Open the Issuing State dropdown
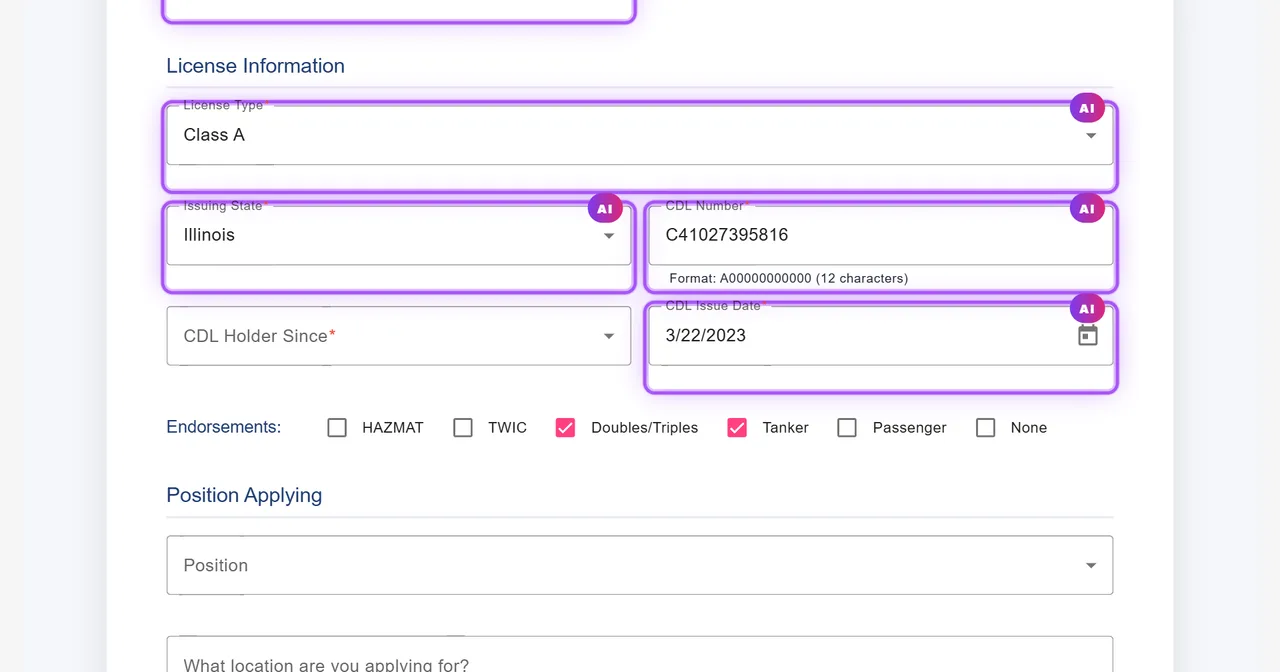The image size is (1280, 672). (x=399, y=235)
